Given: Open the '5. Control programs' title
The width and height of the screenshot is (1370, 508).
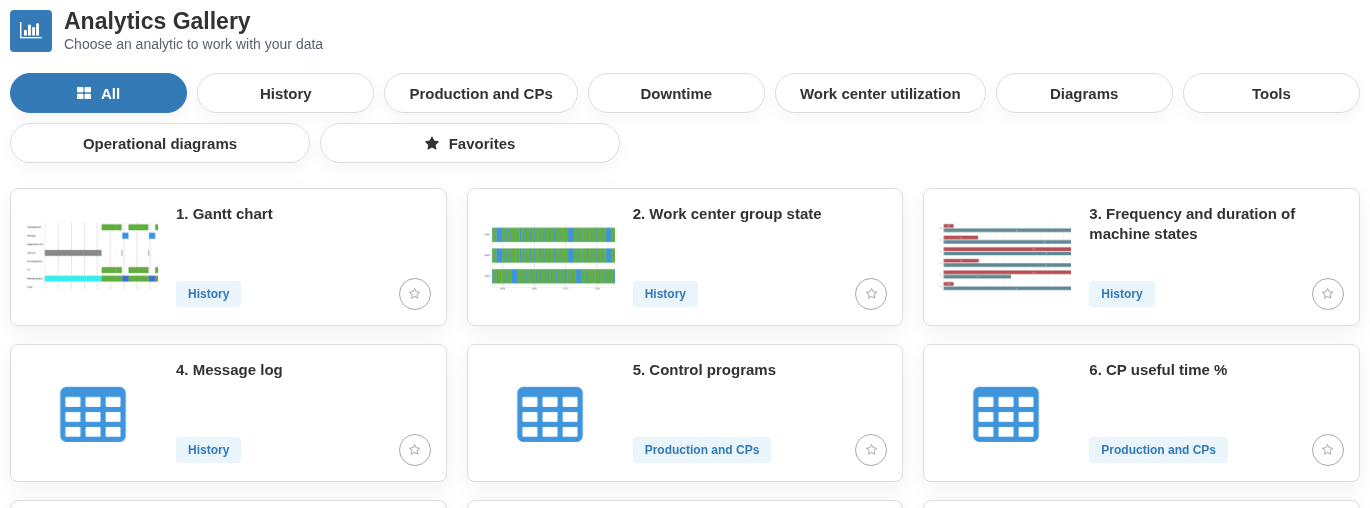Looking at the screenshot, I should 704,369.
